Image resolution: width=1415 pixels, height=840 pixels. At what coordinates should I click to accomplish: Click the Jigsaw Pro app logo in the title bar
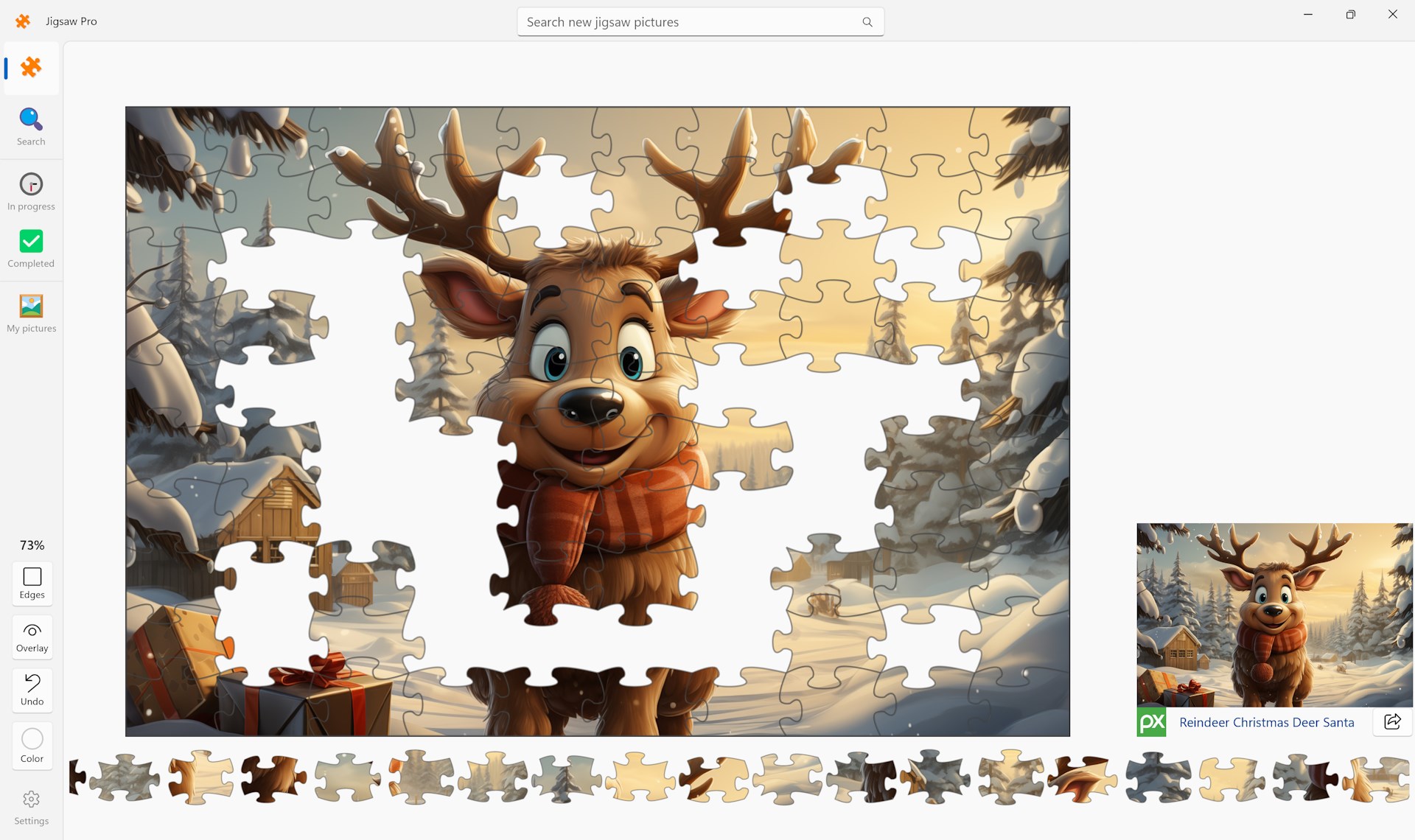point(23,21)
